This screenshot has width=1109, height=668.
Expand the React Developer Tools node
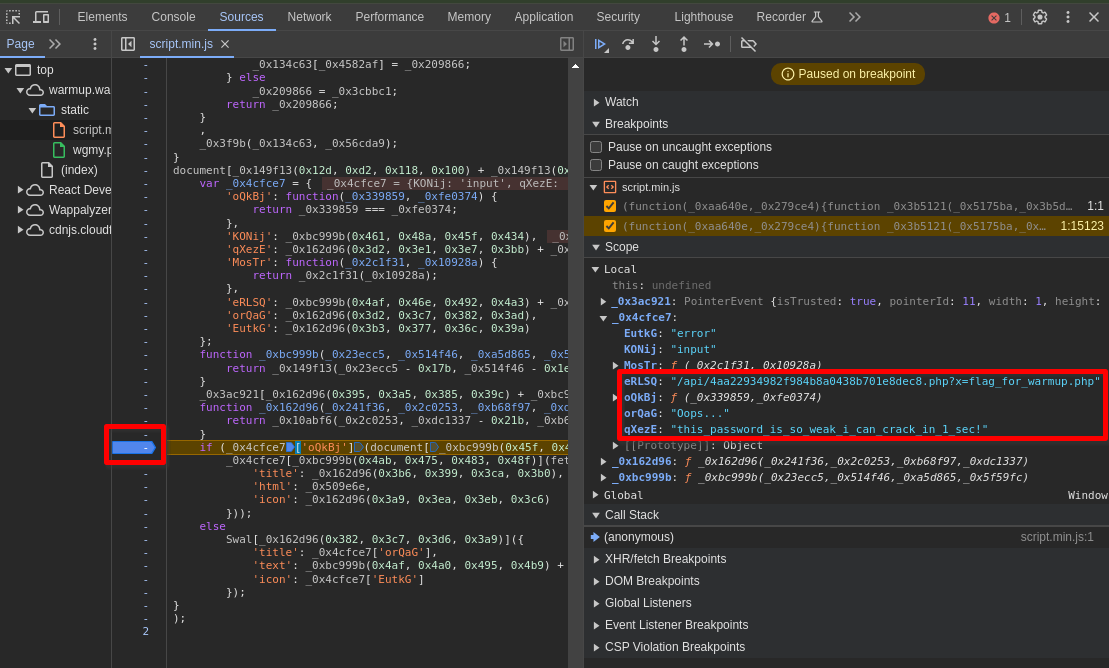[x=21, y=190]
